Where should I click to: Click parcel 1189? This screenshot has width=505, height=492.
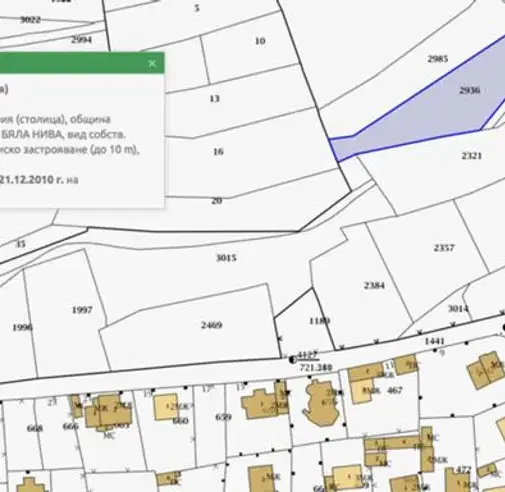coord(319,321)
